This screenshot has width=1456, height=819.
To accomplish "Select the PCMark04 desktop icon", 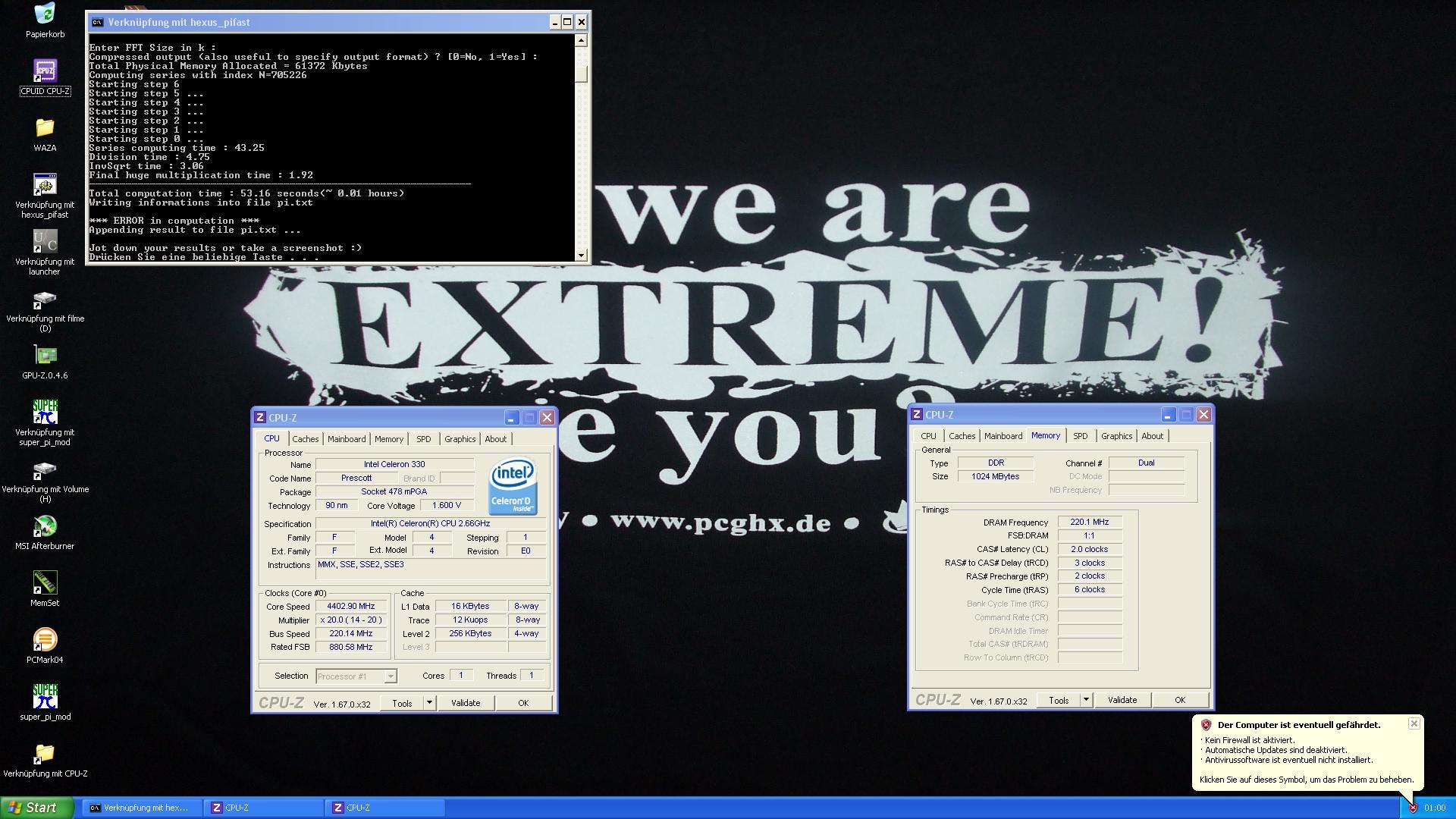I will tap(45, 640).
